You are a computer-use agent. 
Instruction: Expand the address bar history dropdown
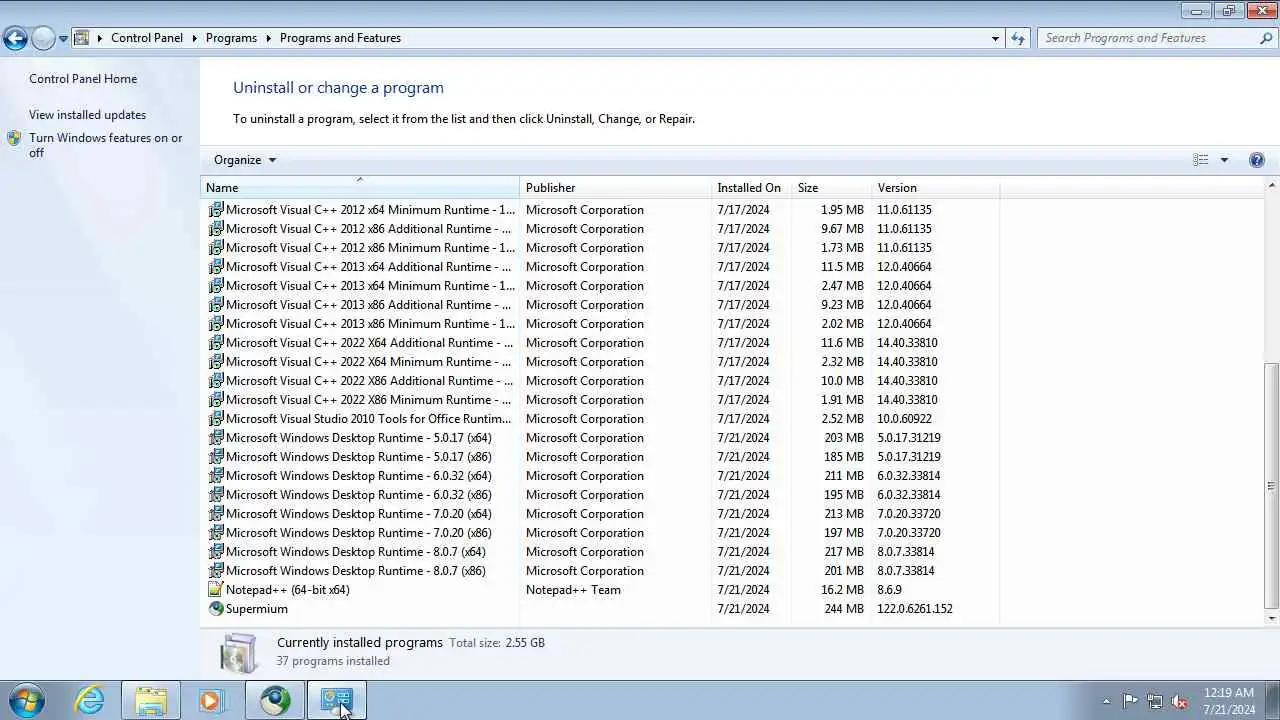point(995,38)
